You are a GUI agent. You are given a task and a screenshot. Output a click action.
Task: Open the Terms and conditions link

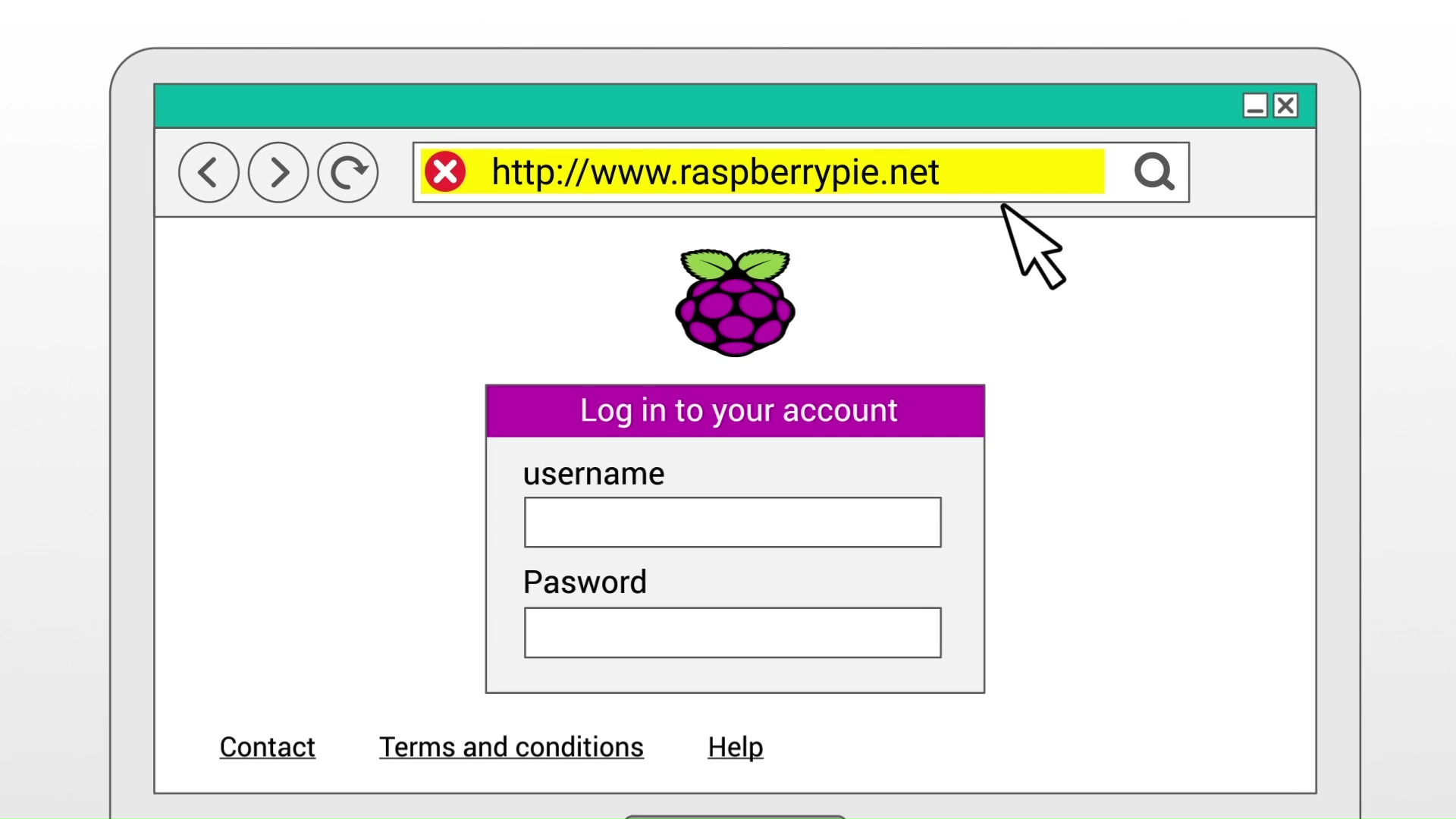pos(511,748)
